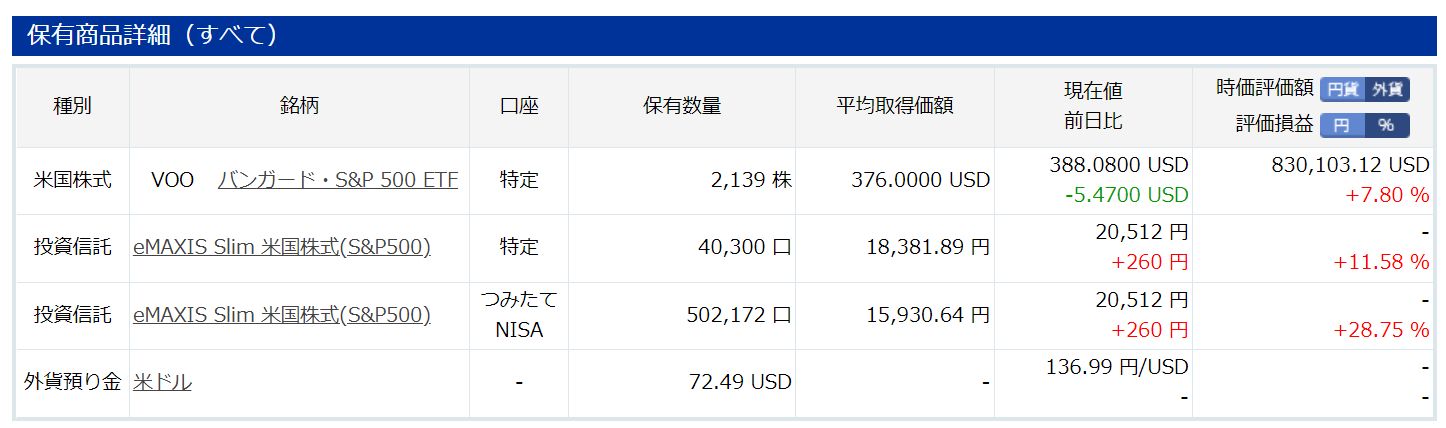
Task: Switch market value display to 円貨
Action: pos(1342,89)
